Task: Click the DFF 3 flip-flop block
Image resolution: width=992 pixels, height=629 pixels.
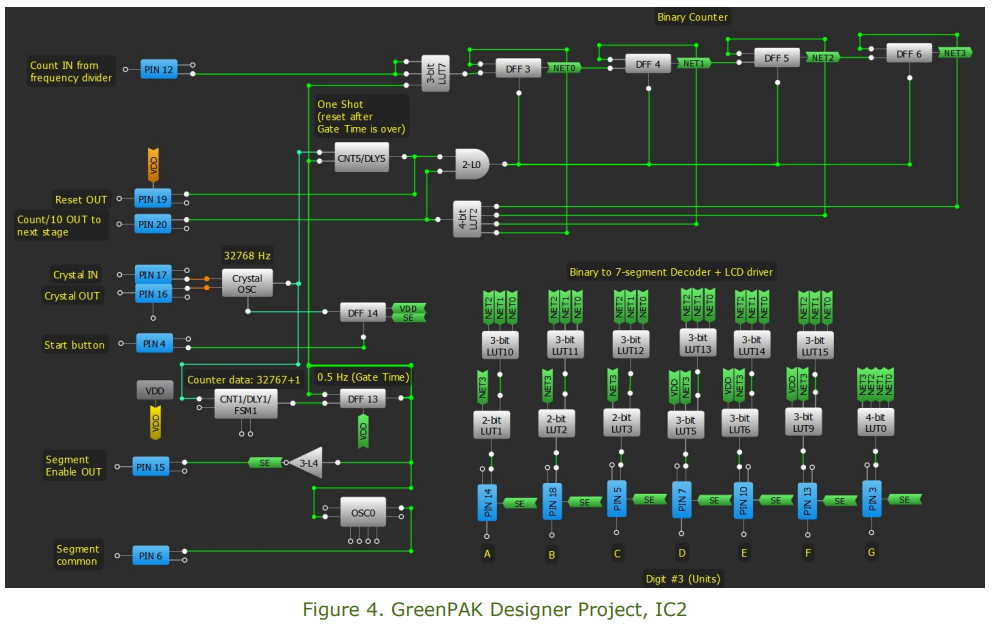Action: (518, 68)
